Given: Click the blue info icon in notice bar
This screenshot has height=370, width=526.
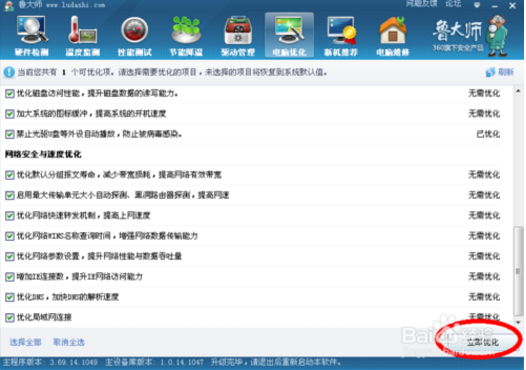Looking at the screenshot, I should pyautogui.click(x=9, y=72).
